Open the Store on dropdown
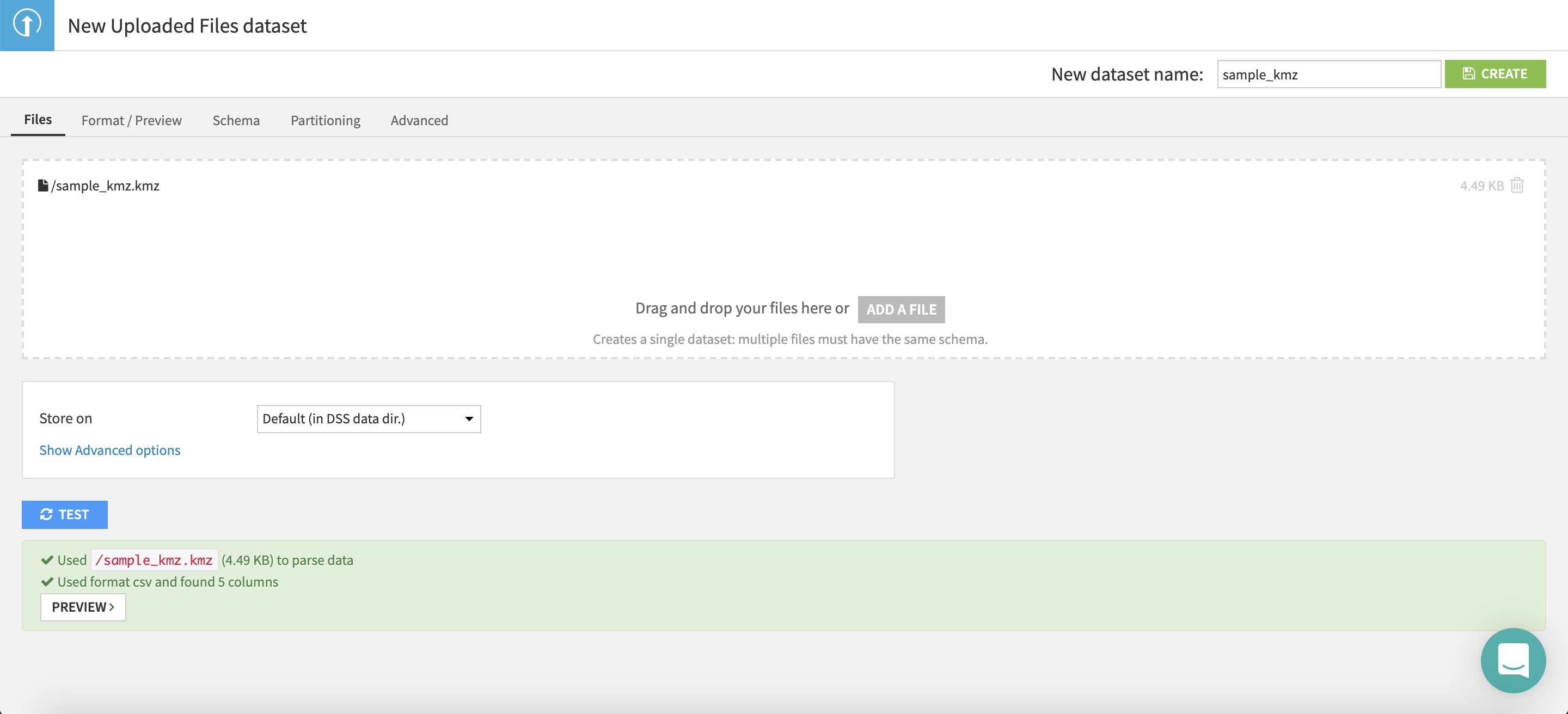The height and width of the screenshot is (714, 1568). (x=369, y=419)
